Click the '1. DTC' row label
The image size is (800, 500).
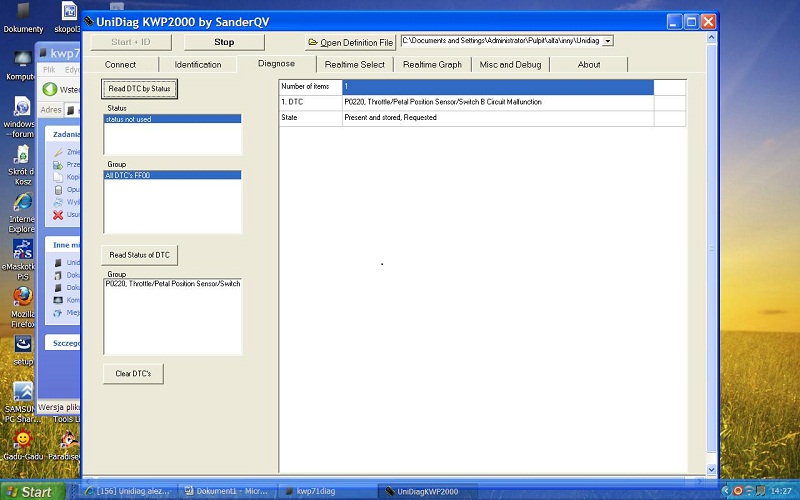(311, 103)
